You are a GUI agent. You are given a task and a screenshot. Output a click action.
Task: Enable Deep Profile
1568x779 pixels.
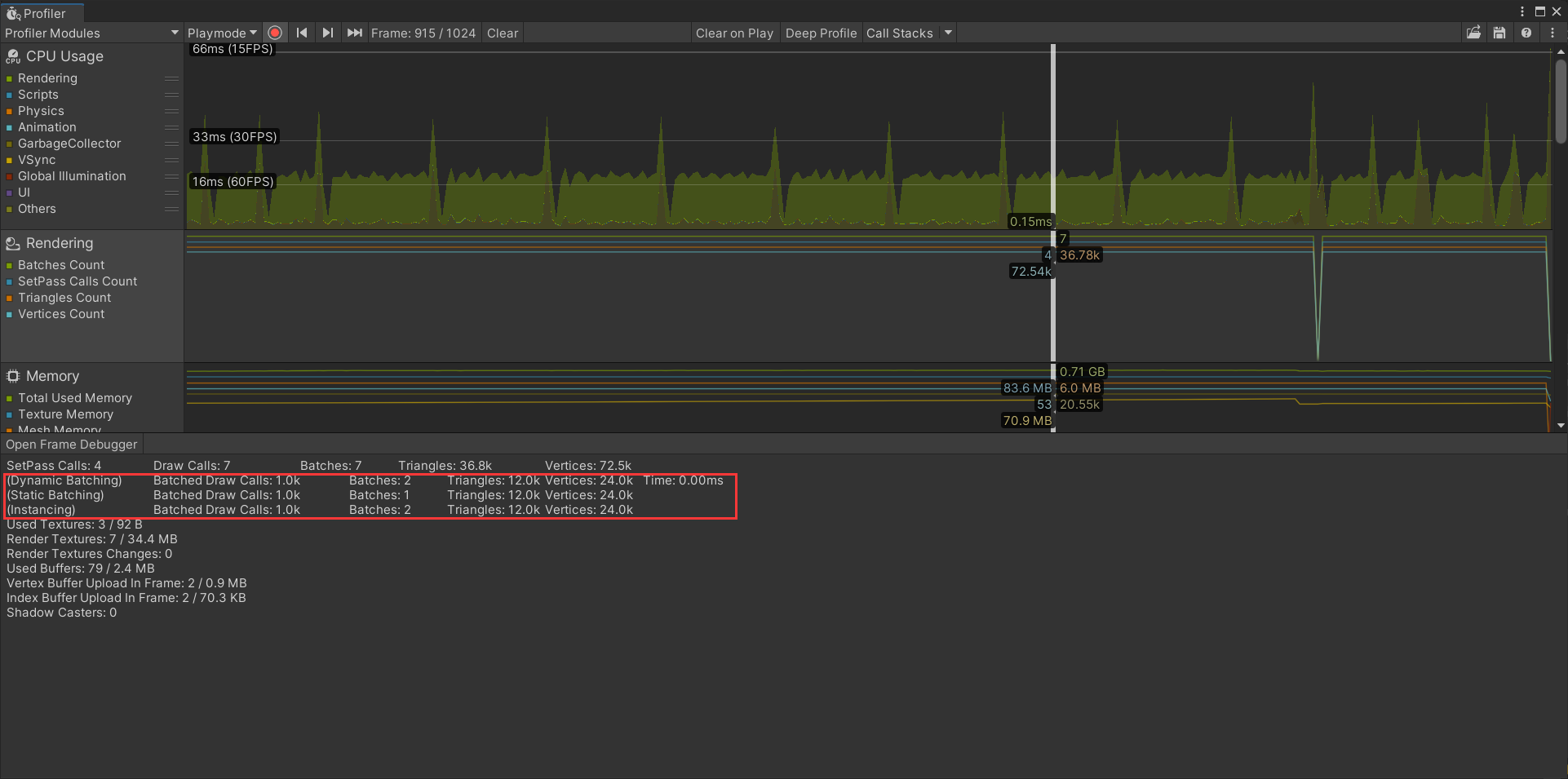pos(821,33)
